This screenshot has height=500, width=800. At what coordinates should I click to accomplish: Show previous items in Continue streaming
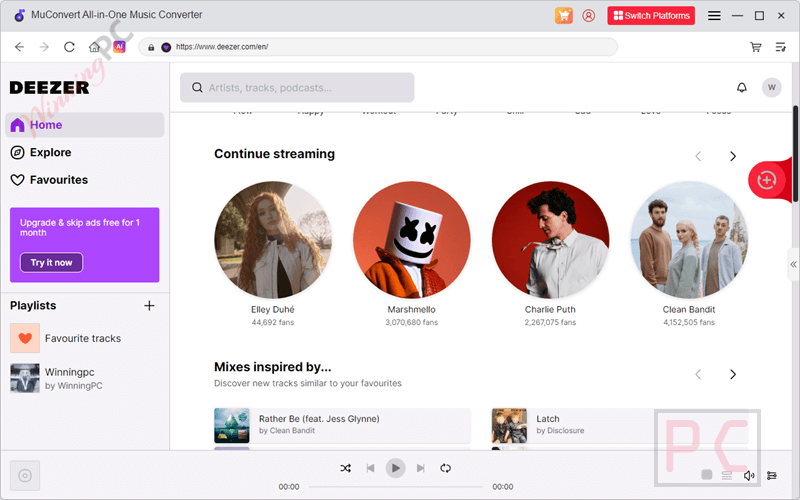point(698,156)
